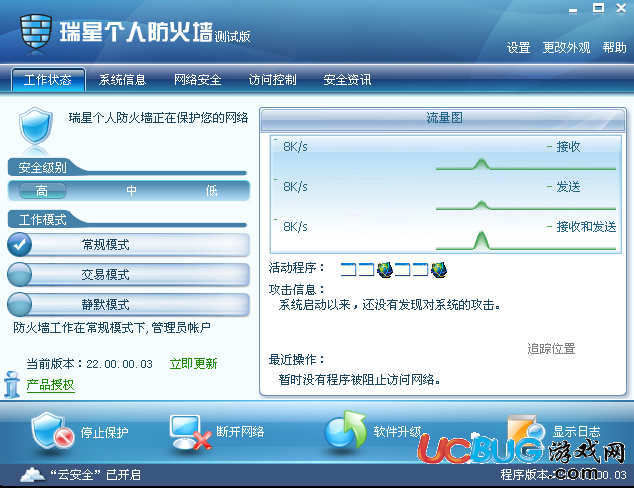Image resolution: width=634 pixels, height=488 pixels.
Task: Click the 追踪位置 button
Action: click(x=551, y=349)
